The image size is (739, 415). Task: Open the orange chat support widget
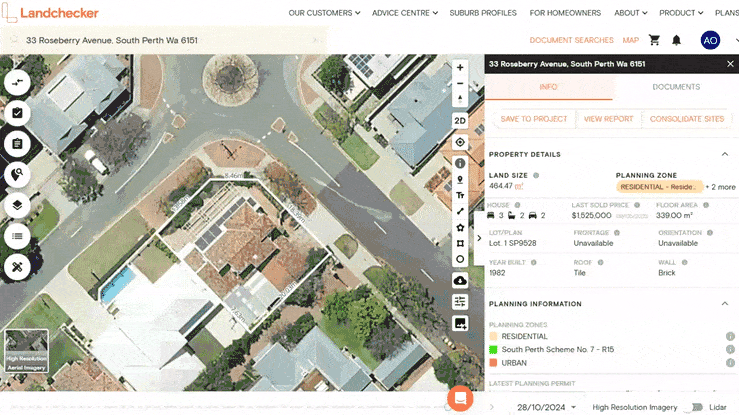(x=460, y=399)
